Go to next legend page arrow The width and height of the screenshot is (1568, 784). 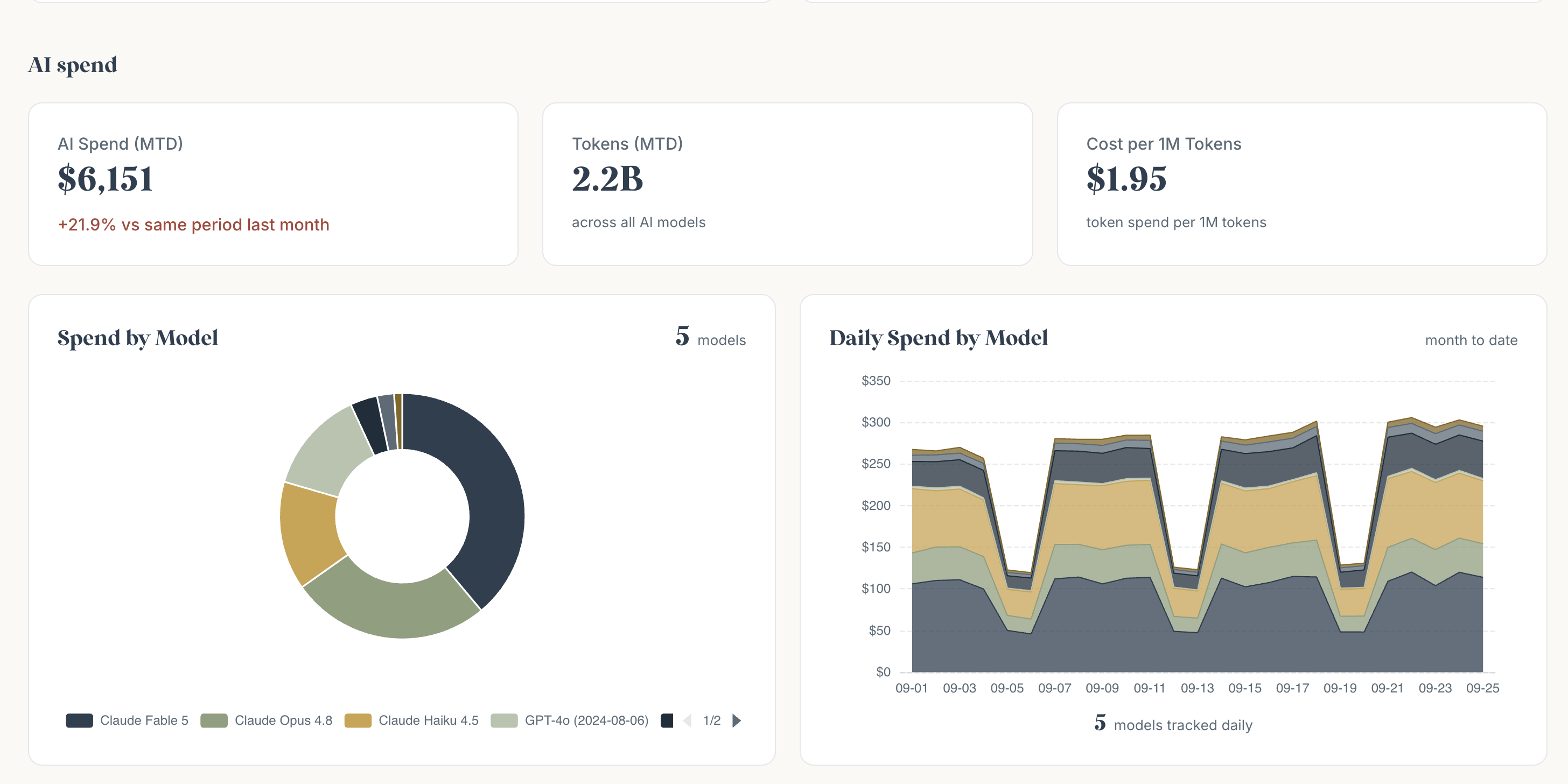[x=737, y=720]
